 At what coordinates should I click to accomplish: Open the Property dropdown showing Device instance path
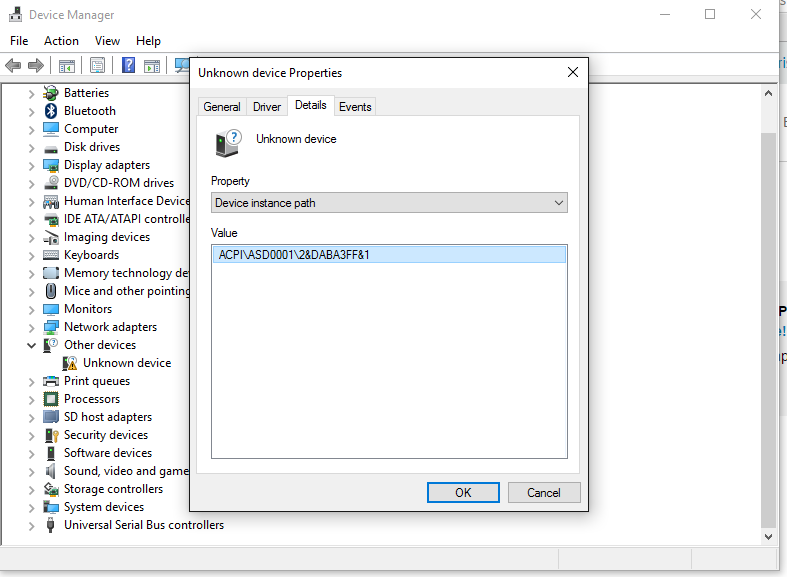tap(389, 203)
